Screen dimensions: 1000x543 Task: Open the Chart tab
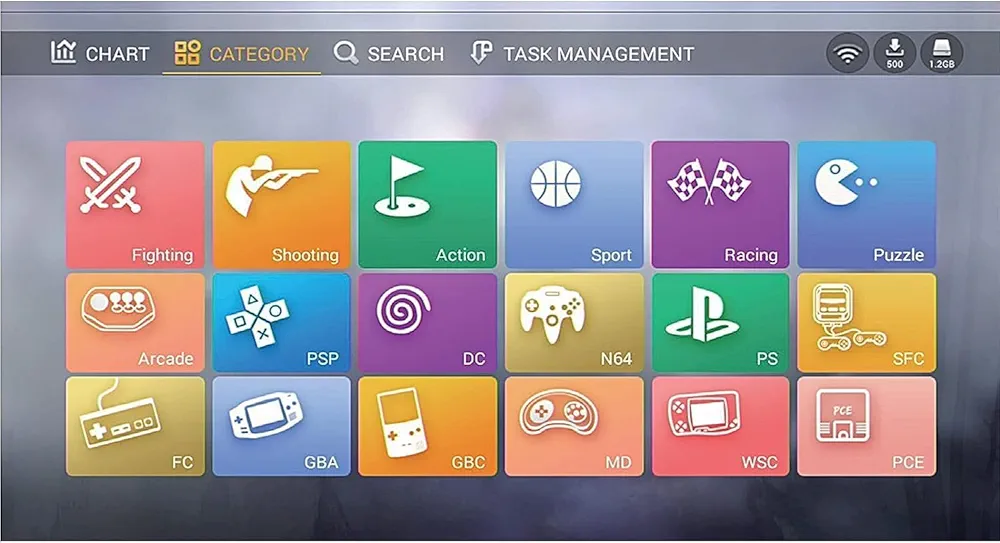coord(100,53)
